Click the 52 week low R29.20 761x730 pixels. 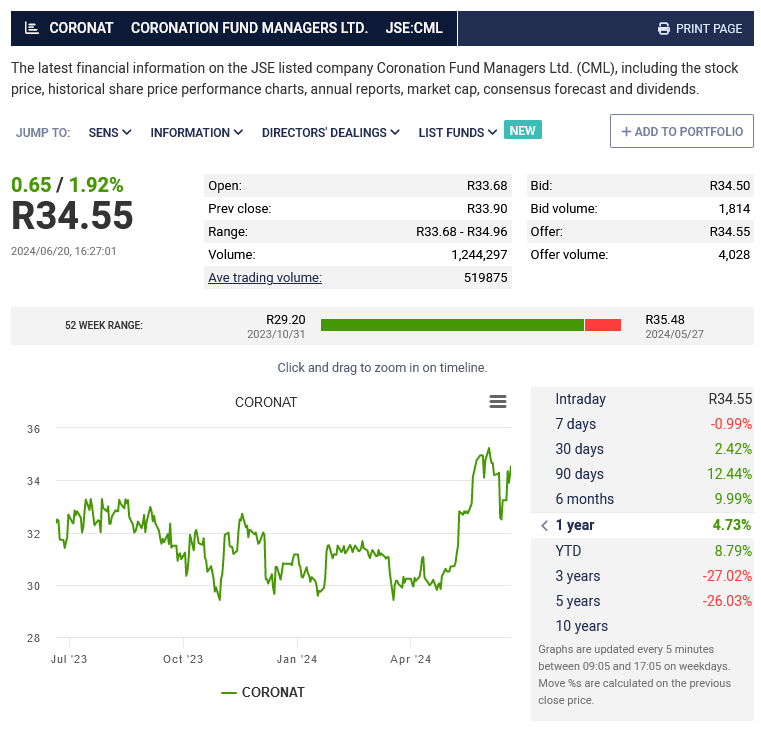(x=285, y=320)
